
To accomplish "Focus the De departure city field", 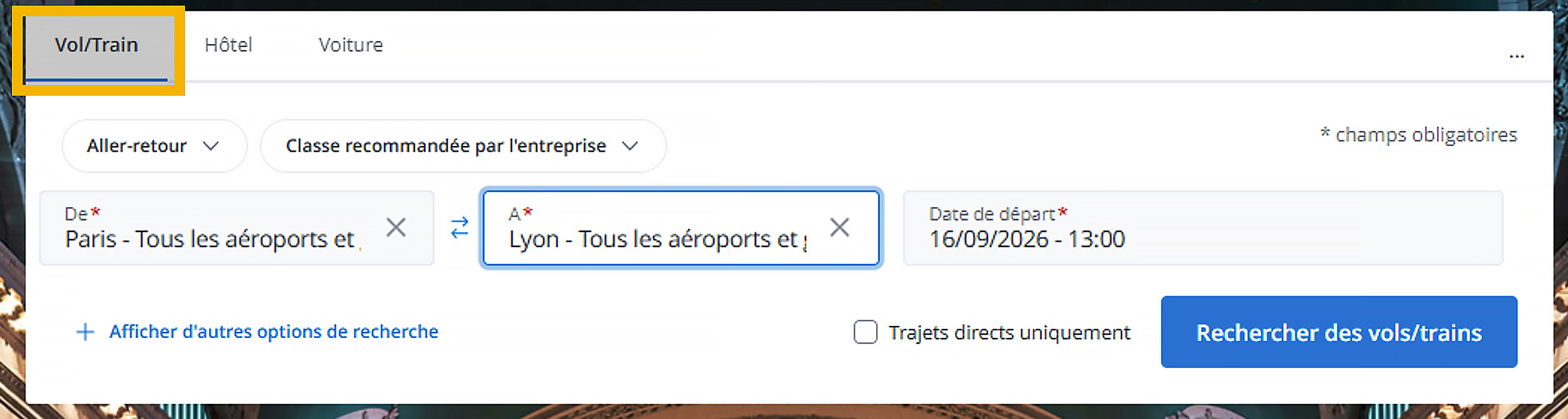I will pyautogui.click(x=236, y=228).
